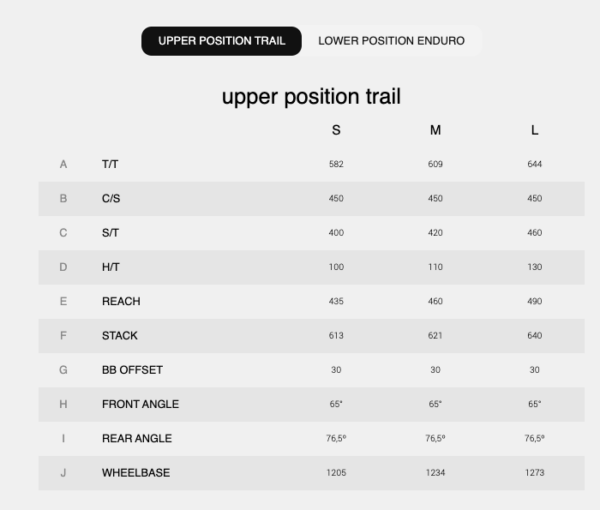Select the Upper Position Trail tab
The height and width of the screenshot is (510, 600).
pos(221,41)
